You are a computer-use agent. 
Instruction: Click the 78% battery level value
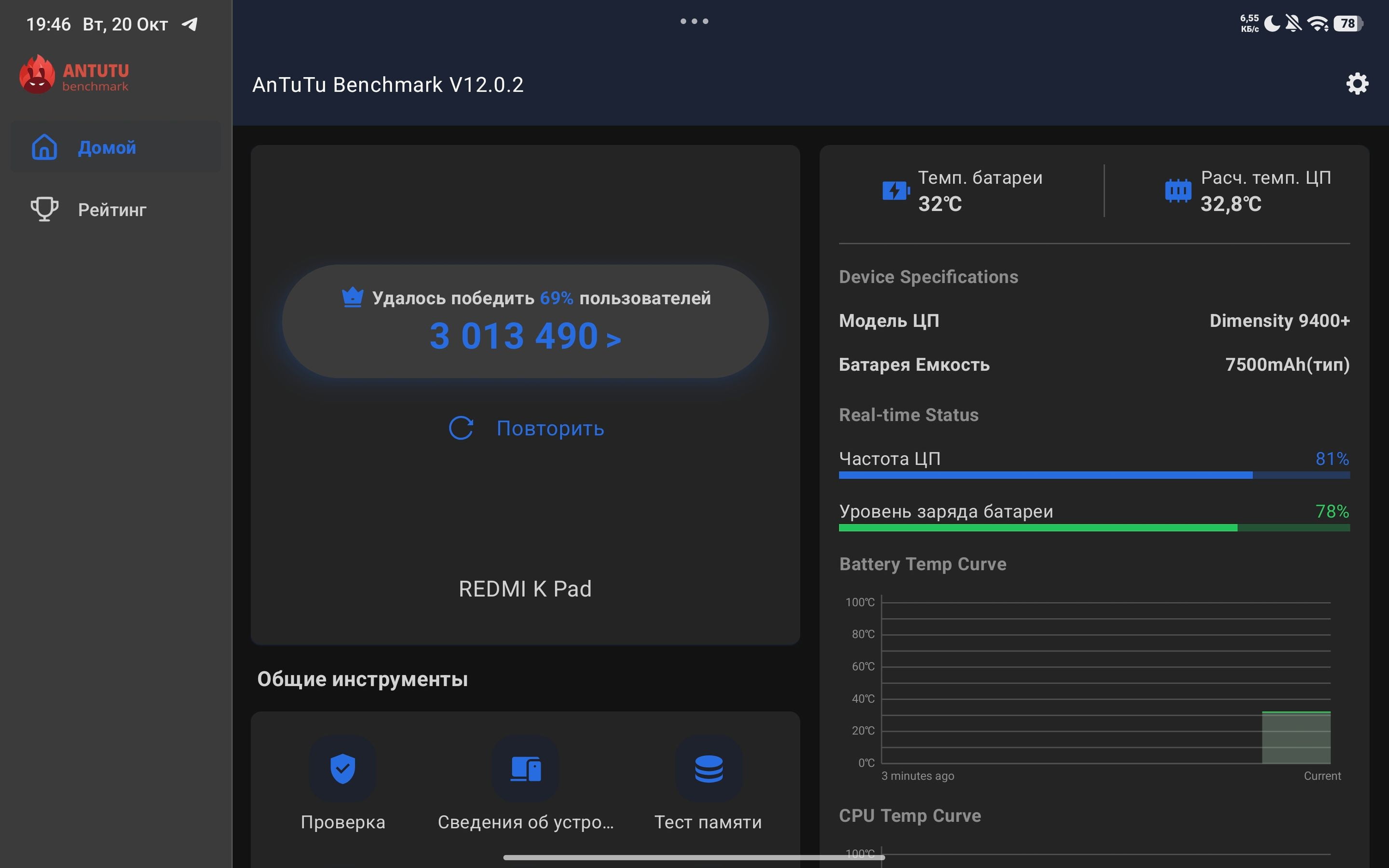click(1332, 511)
